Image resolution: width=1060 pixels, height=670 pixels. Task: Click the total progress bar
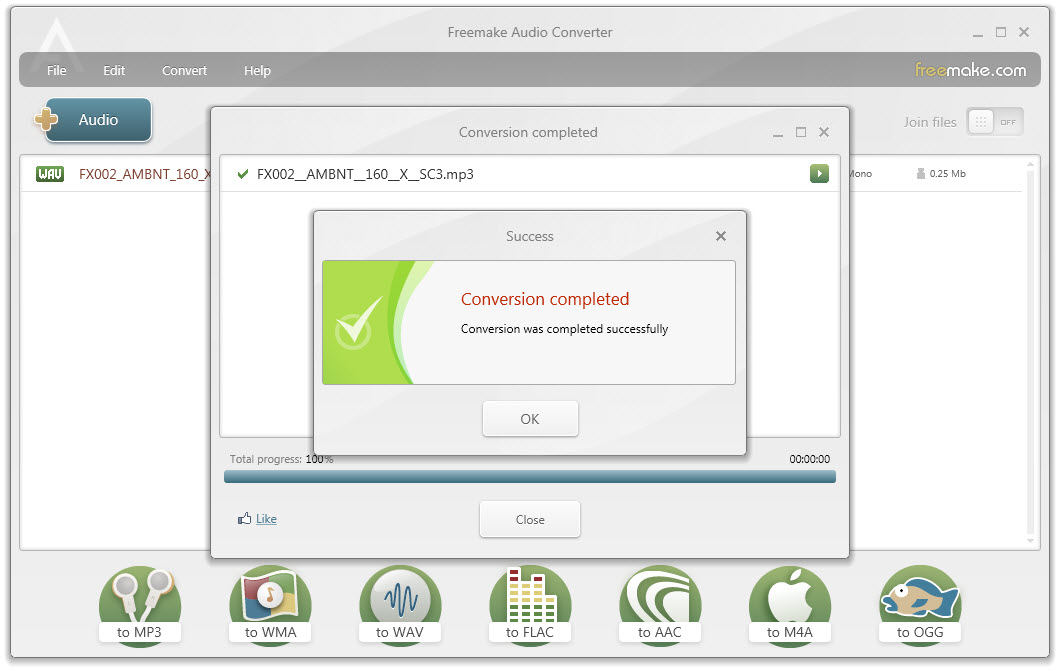click(x=529, y=477)
